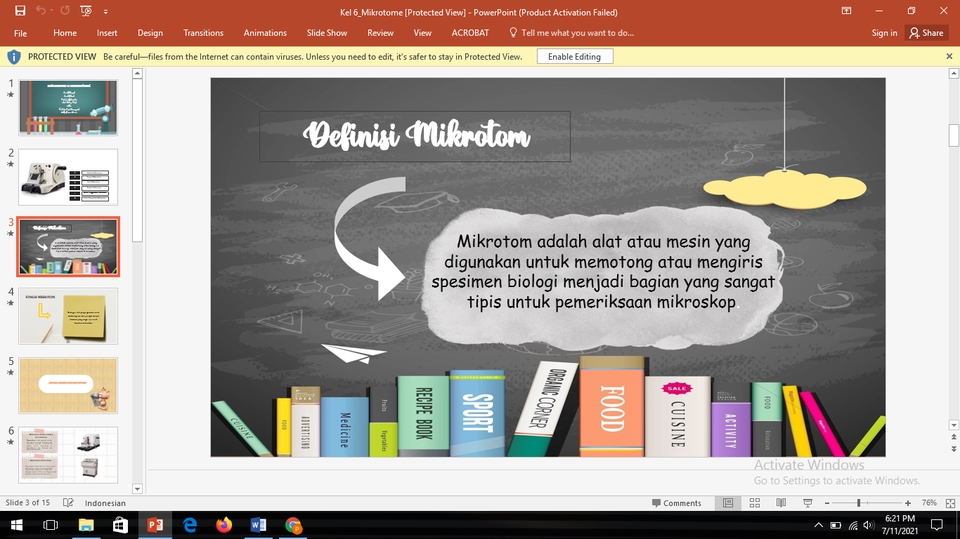Click thumbnail pane scroll-up arrow
Viewport: 960px width, 539px height.
pos(137,74)
